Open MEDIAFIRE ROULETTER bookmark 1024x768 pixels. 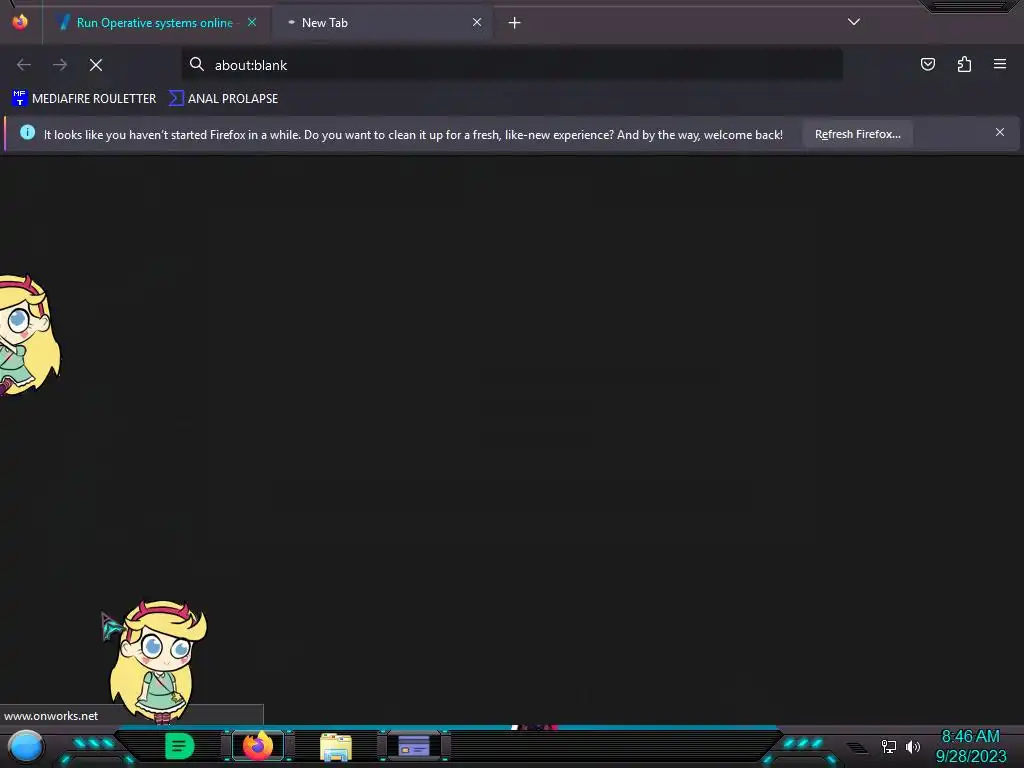(84, 99)
